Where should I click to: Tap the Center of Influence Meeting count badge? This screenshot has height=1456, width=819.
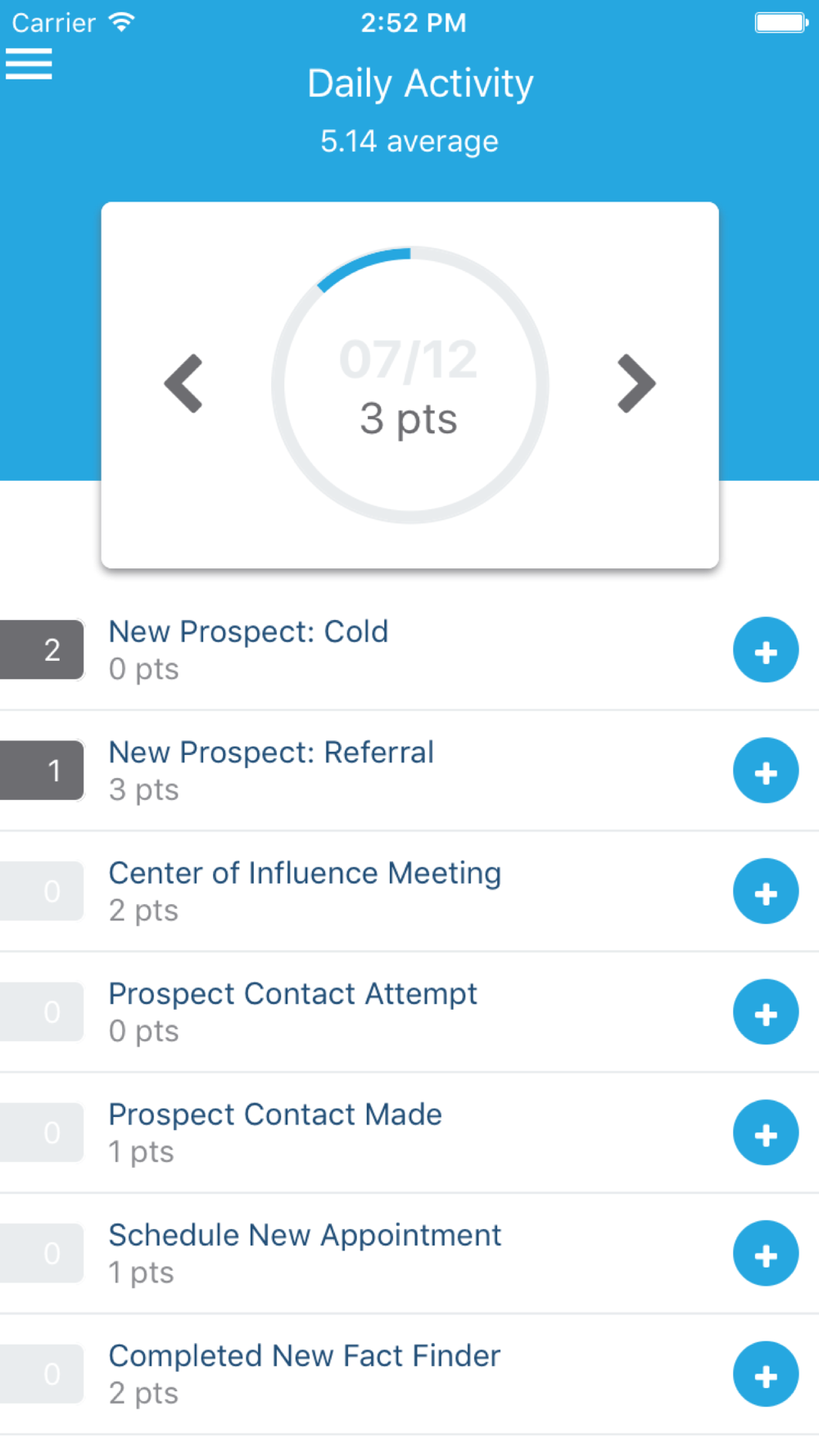point(43,891)
